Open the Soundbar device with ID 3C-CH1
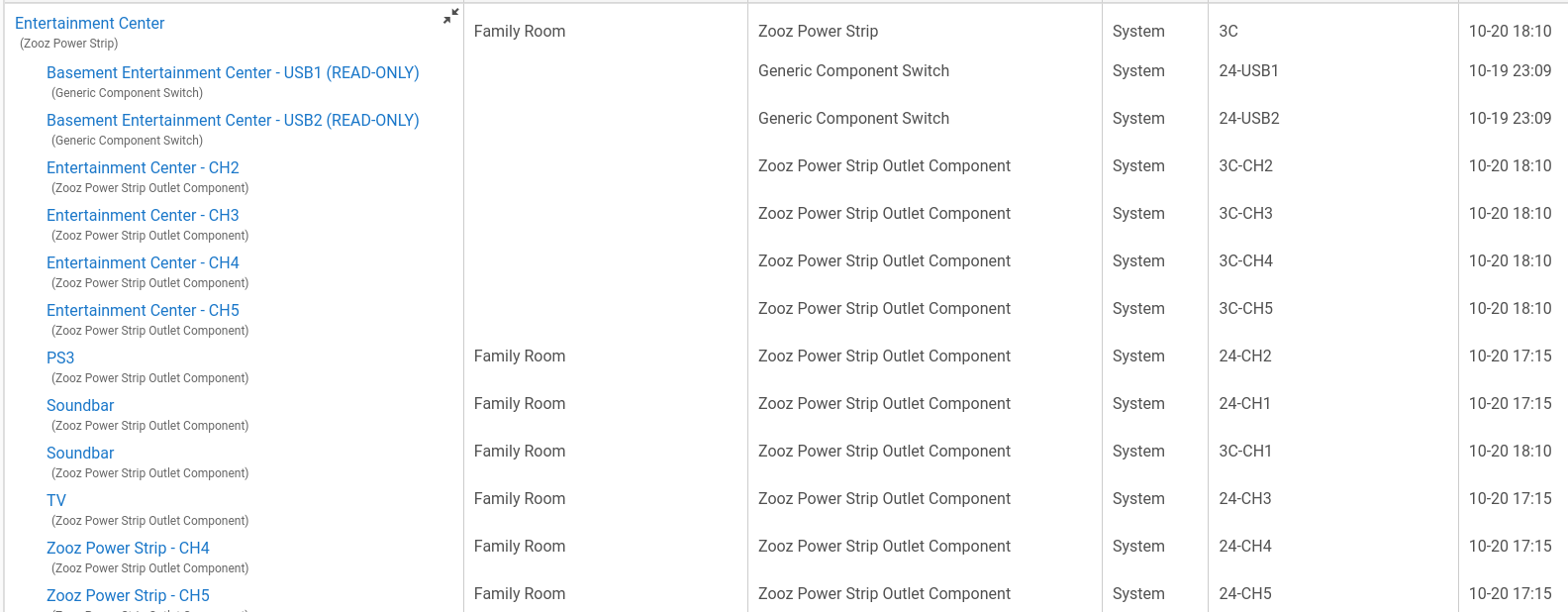Image resolution: width=1568 pixels, height=612 pixels. [80, 453]
